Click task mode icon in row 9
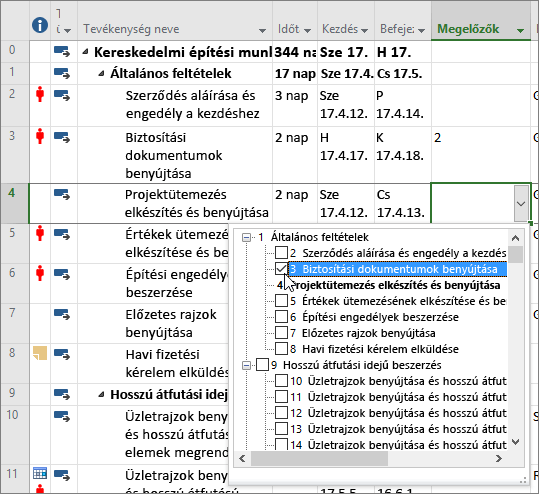This screenshot has width=539, height=494. point(62,394)
